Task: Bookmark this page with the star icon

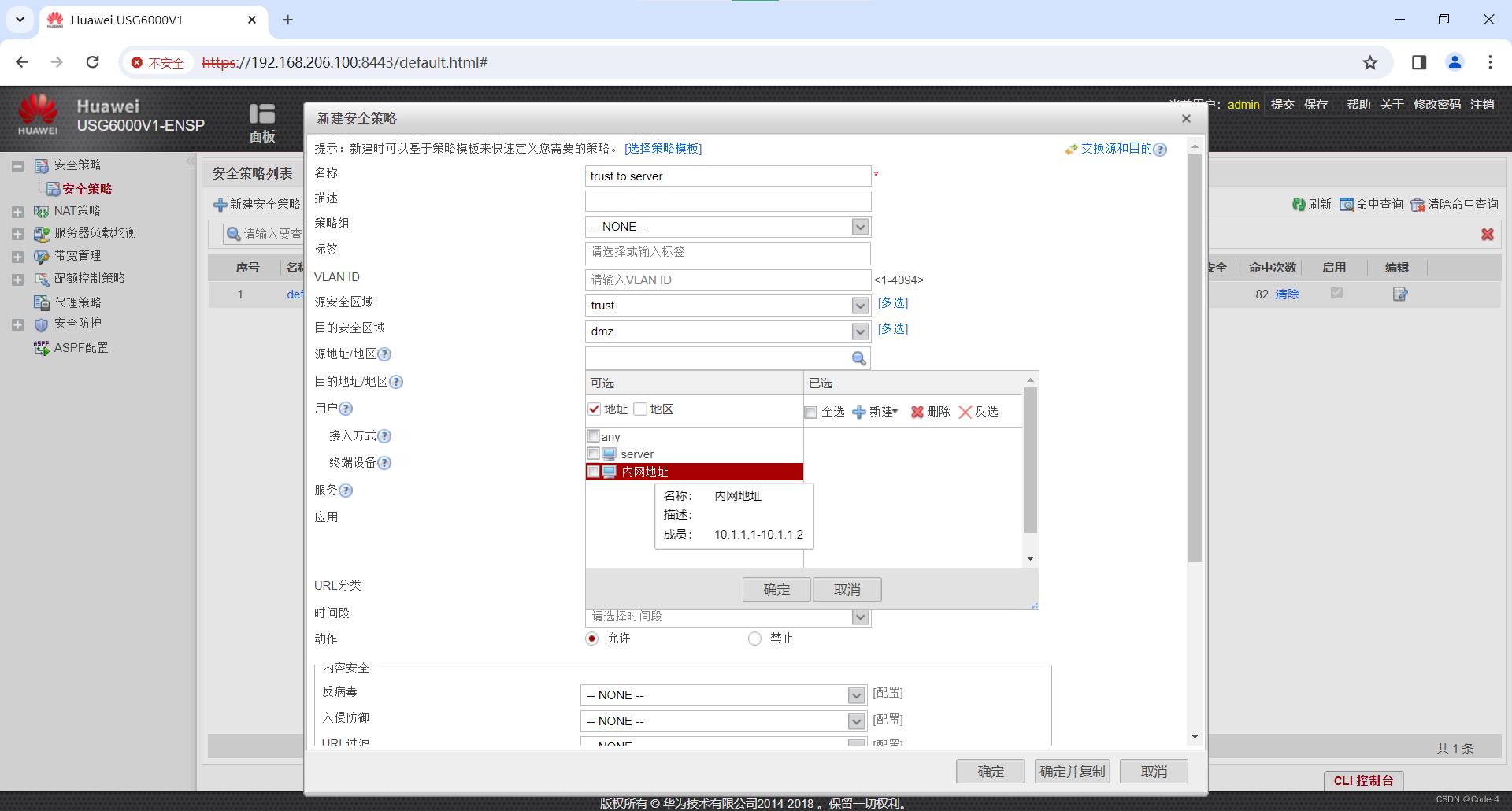Action: click(x=1370, y=62)
